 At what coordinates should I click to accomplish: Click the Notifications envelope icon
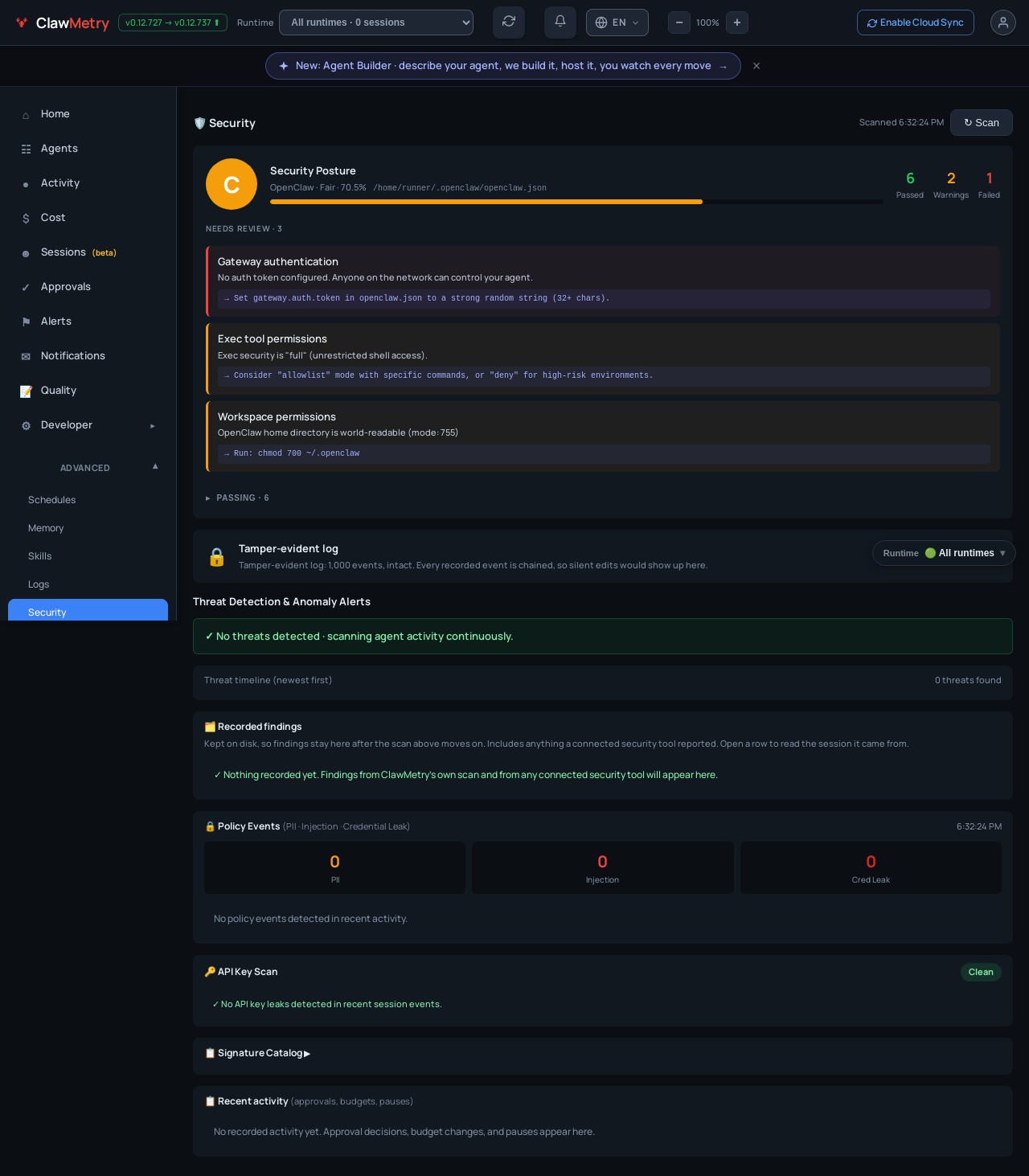click(26, 357)
